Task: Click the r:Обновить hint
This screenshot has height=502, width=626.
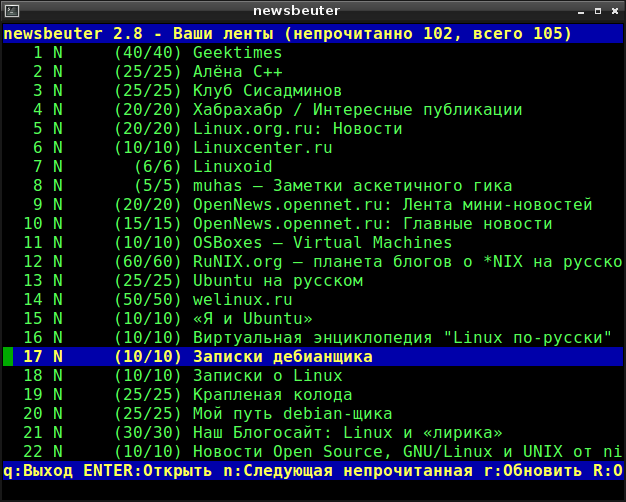Action: click(x=533, y=471)
